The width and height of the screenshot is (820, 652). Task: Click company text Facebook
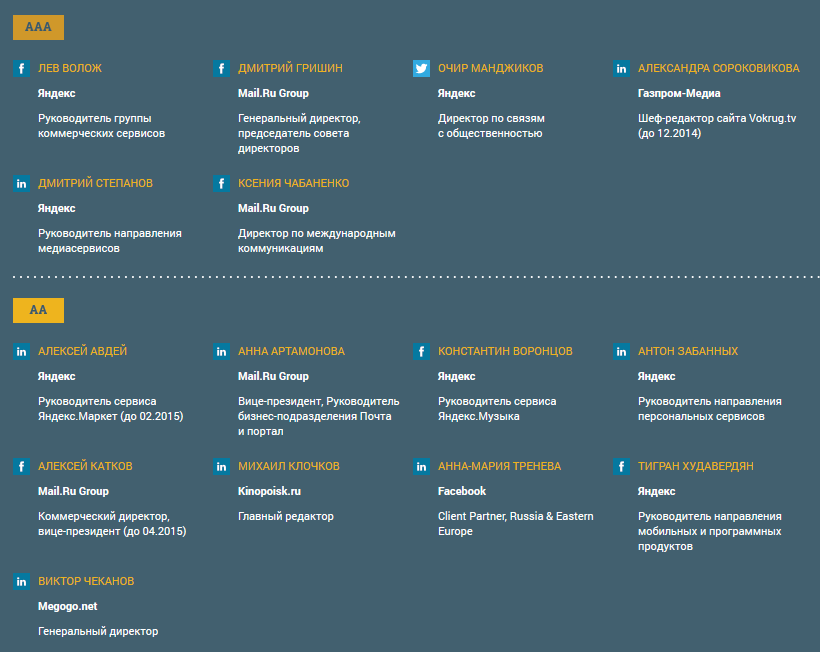point(462,491)
